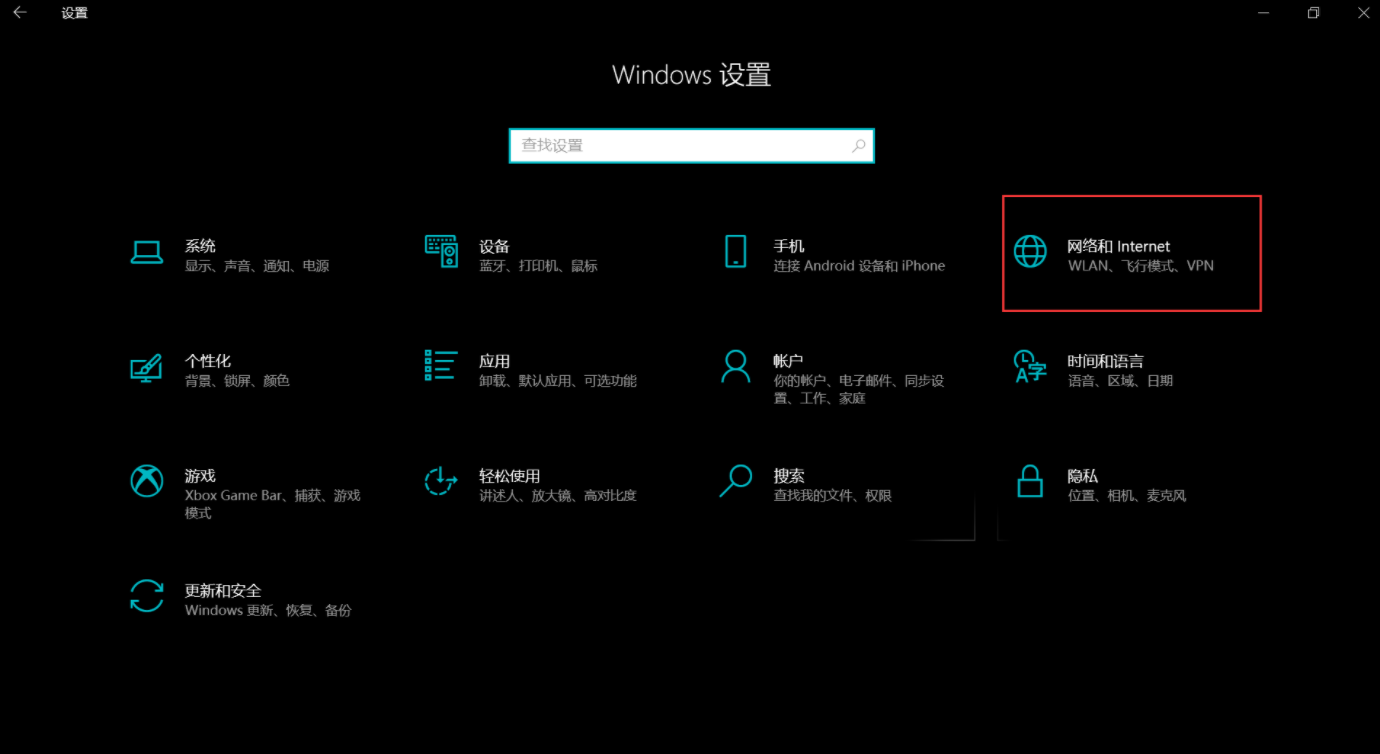The width and height of the screenshot is (1380, 754).
Task: Open the 个性化 paintbrush icon
Action: [146, 368]
